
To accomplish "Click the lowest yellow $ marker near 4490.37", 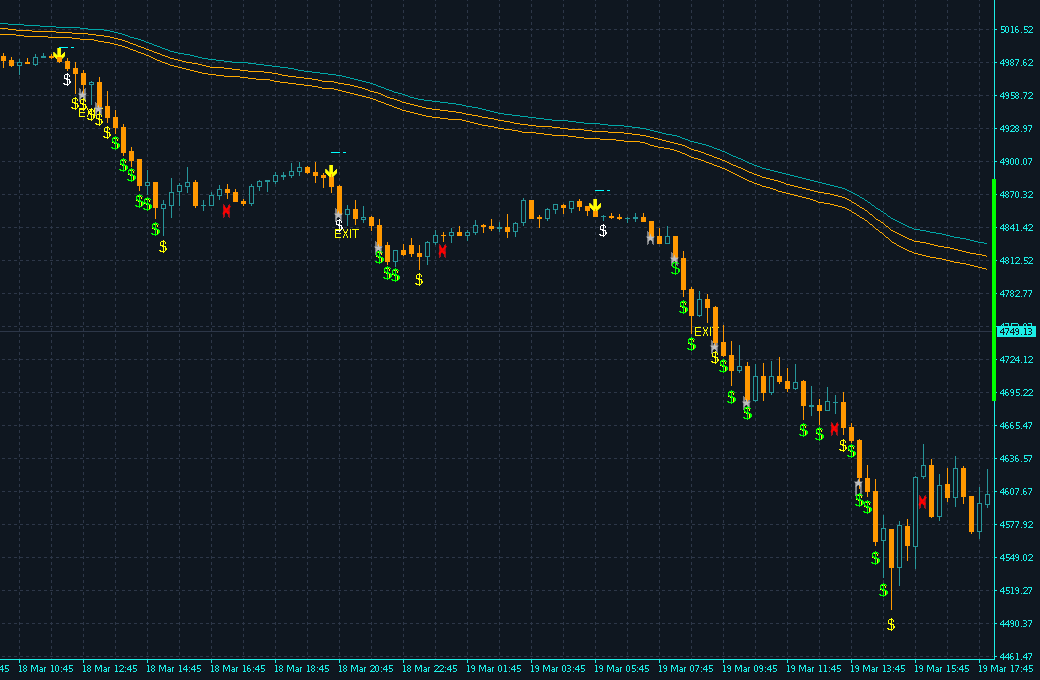I will click(891, 624).
